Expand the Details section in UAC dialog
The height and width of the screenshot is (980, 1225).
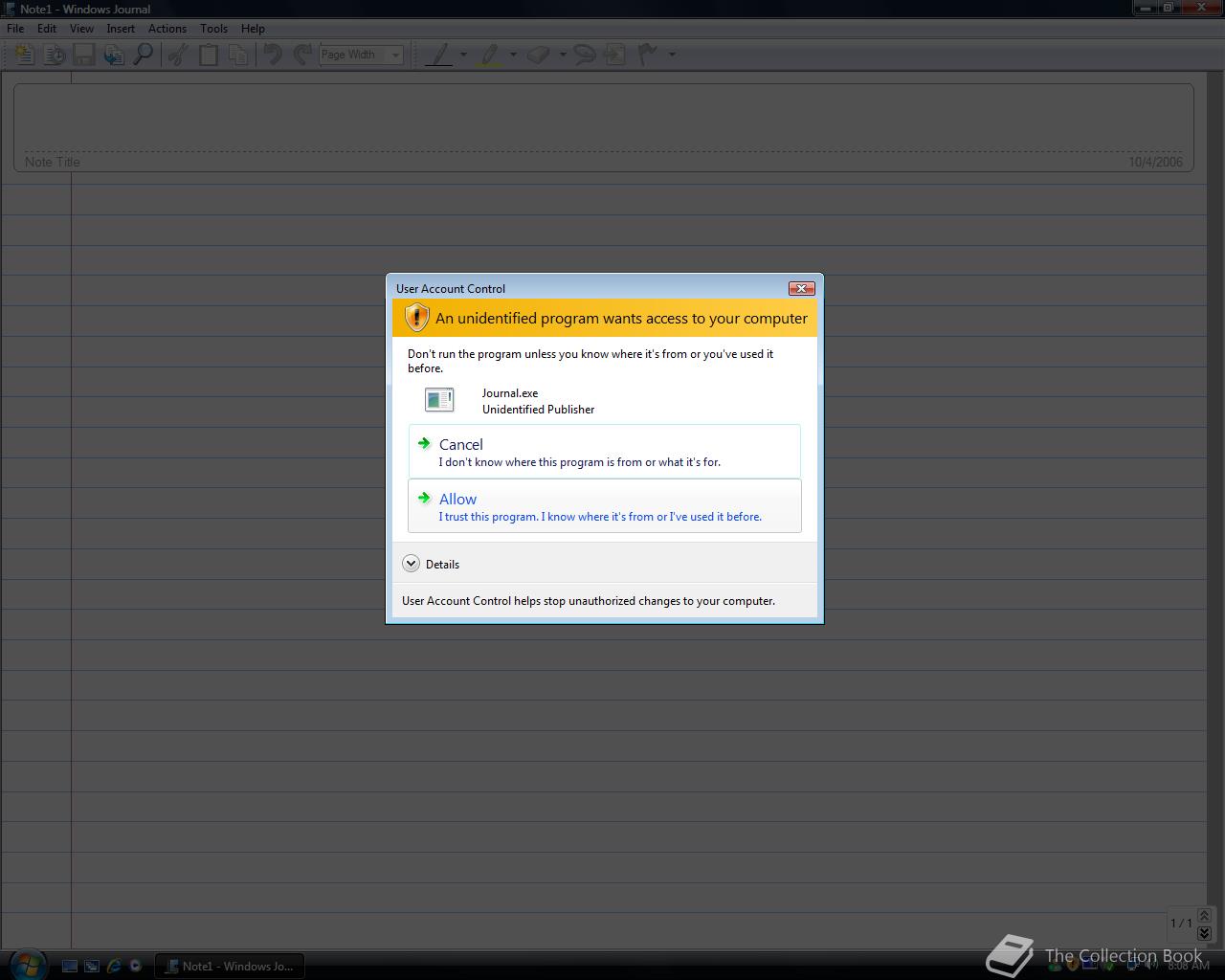(431, 564)
